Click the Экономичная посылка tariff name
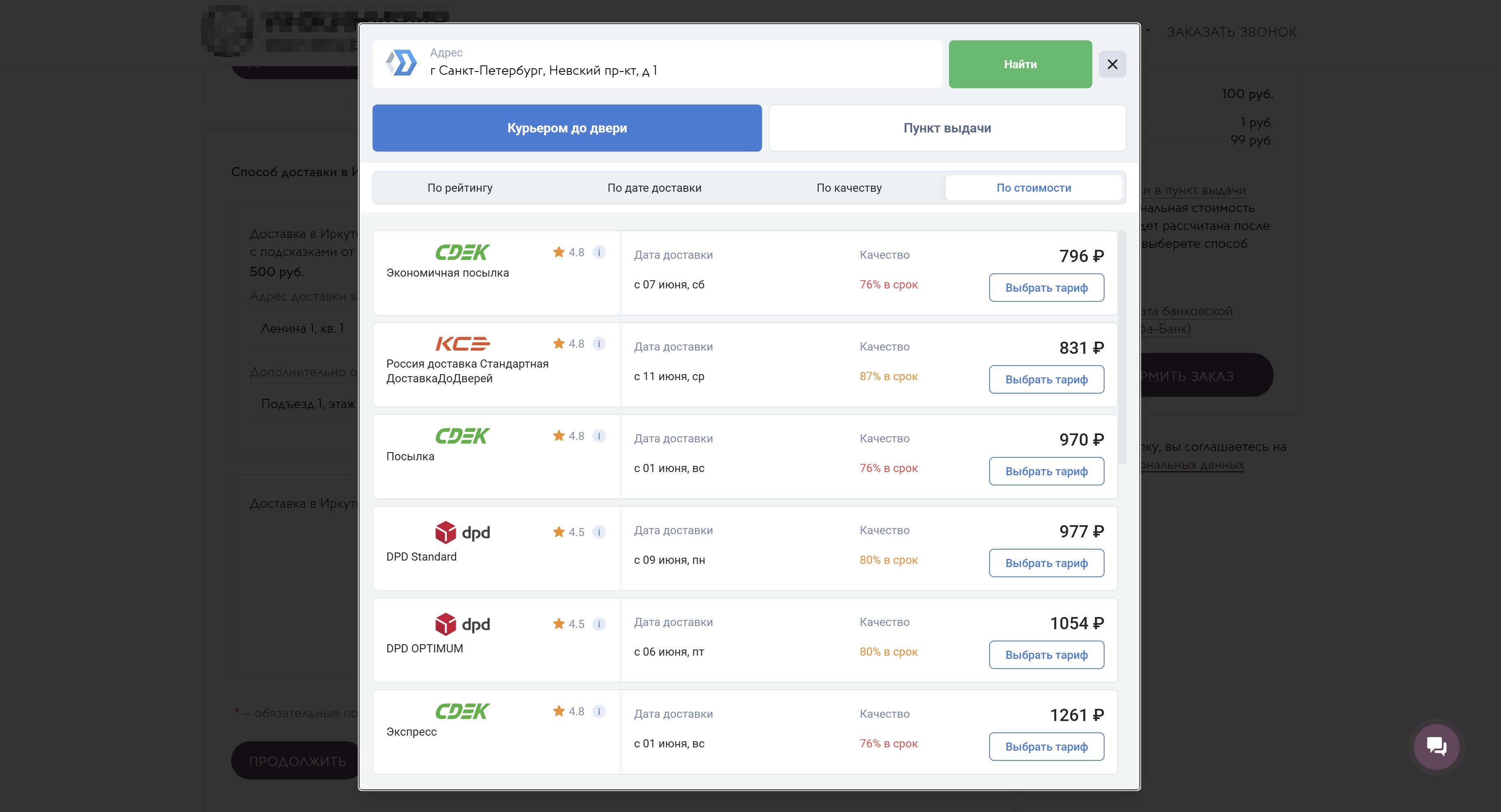1501x812 pixels. pyautogui.click(x=448, y=273)
